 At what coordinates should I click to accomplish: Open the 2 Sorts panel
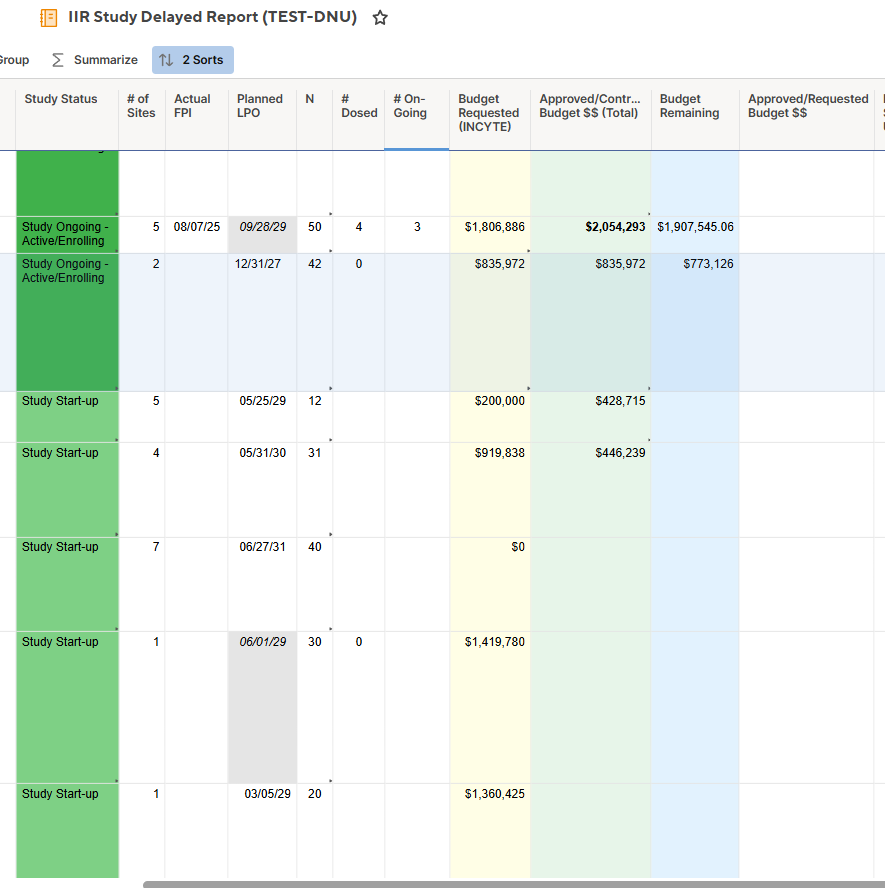click(193, 60)
